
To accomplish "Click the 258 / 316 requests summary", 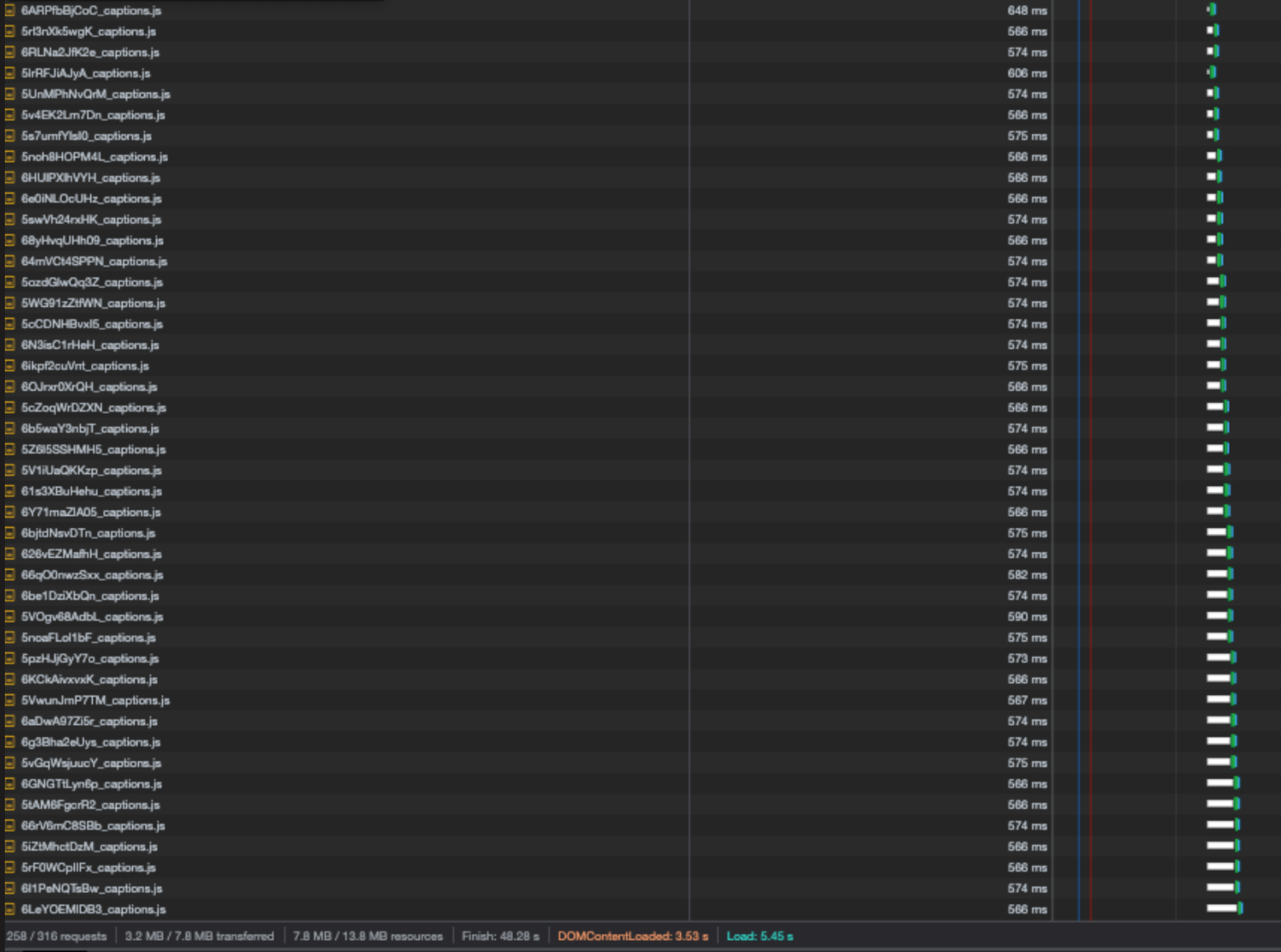I will [56, 936].
